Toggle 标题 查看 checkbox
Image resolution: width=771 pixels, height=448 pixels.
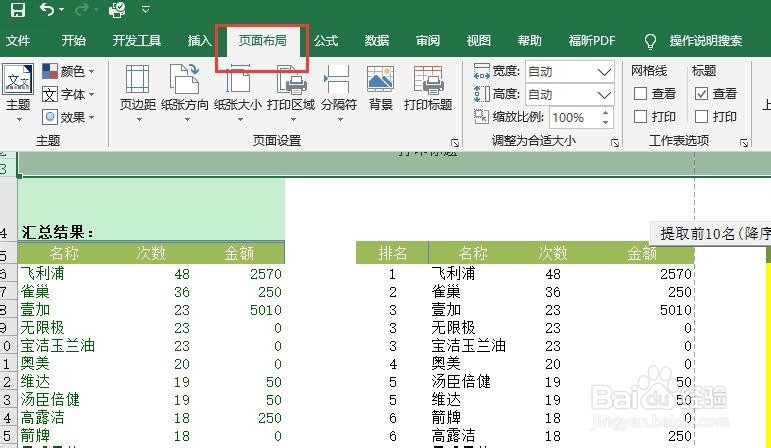[701, 93]
